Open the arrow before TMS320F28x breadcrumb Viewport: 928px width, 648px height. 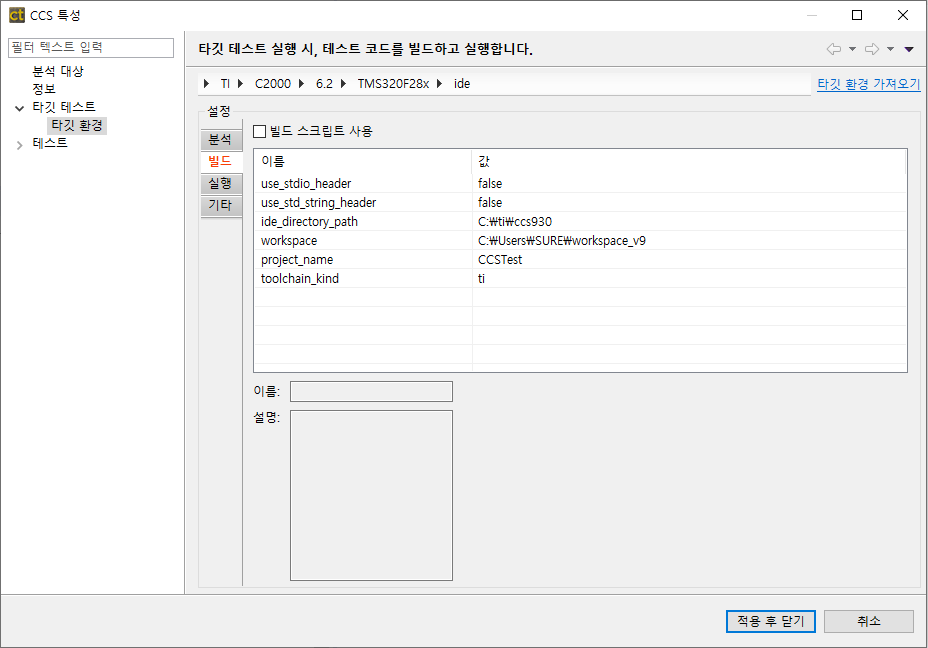click(343, 83)
